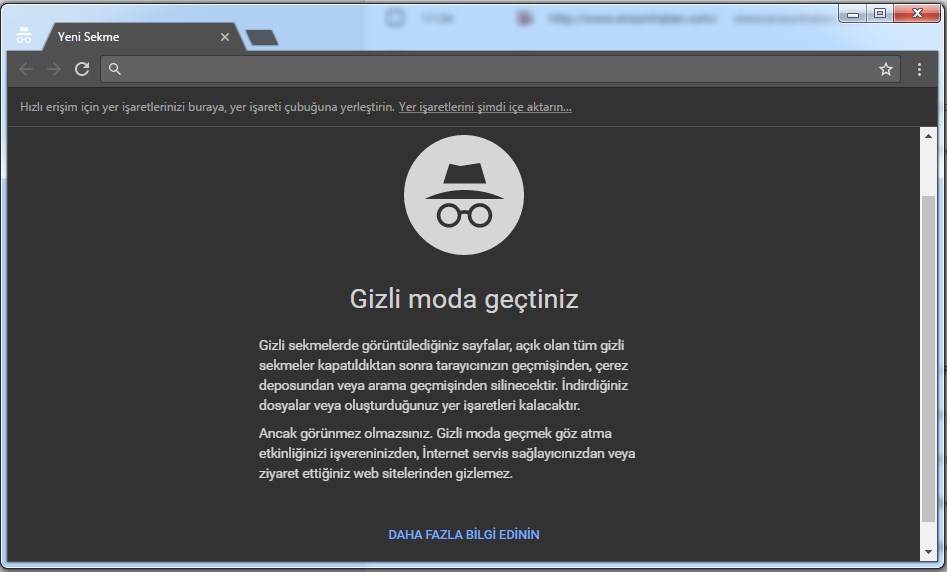Go back using the back arrow
The height and width of the screenshot is (572, 947).
pos(26,69)
